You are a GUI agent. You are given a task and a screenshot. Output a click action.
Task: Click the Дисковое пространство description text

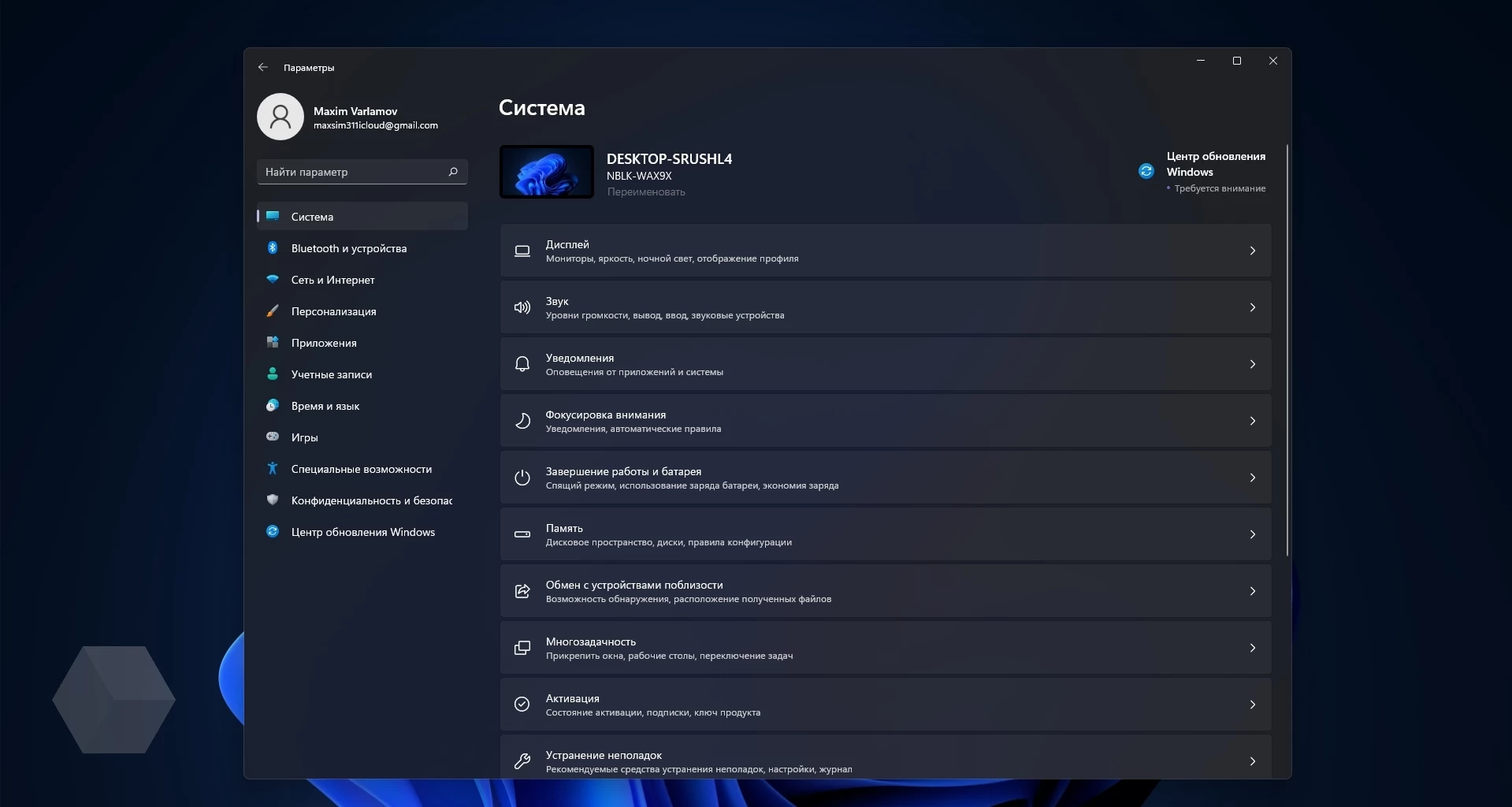pos(669,542)
